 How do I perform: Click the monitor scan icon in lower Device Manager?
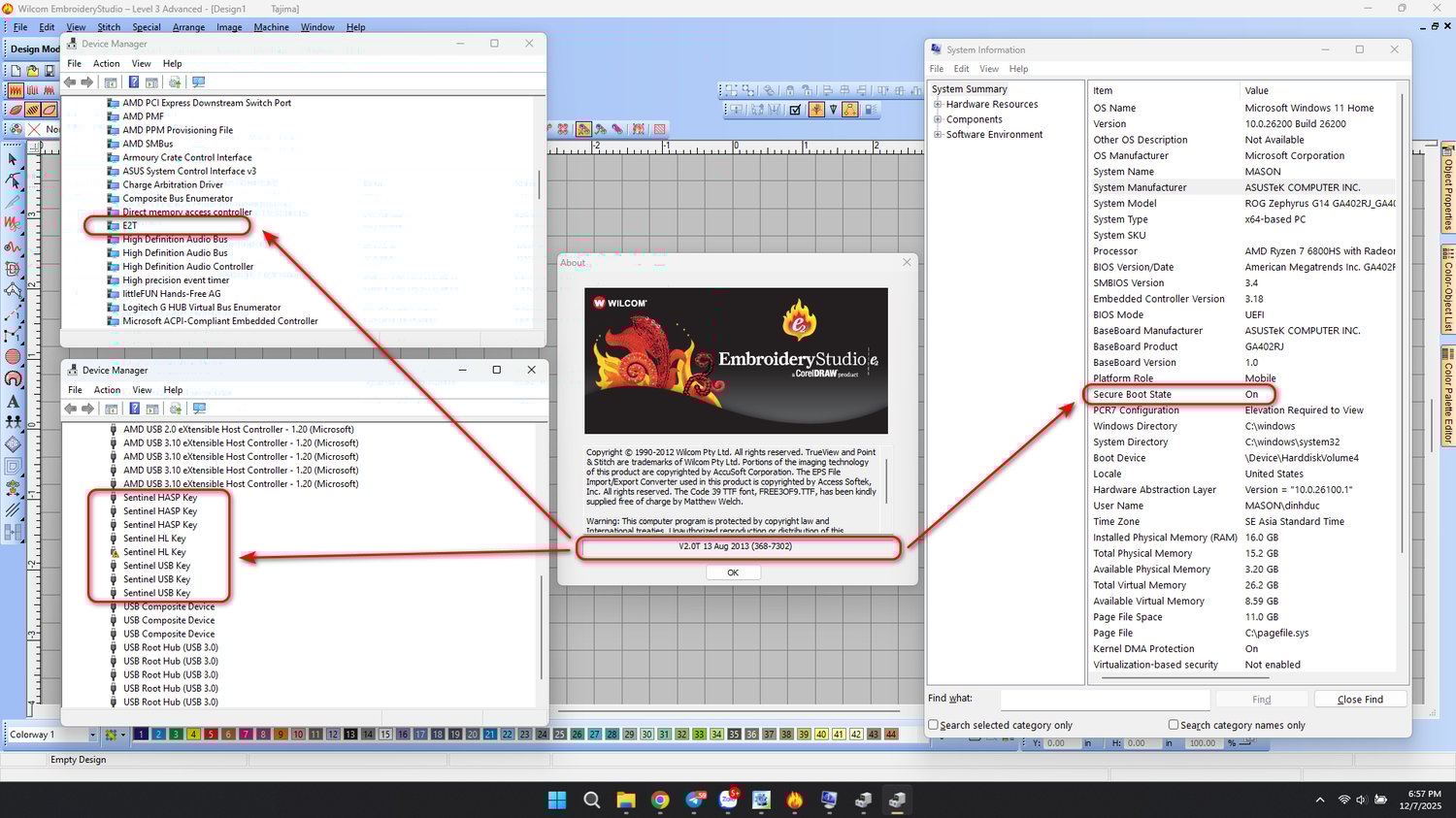coord(199,409)
